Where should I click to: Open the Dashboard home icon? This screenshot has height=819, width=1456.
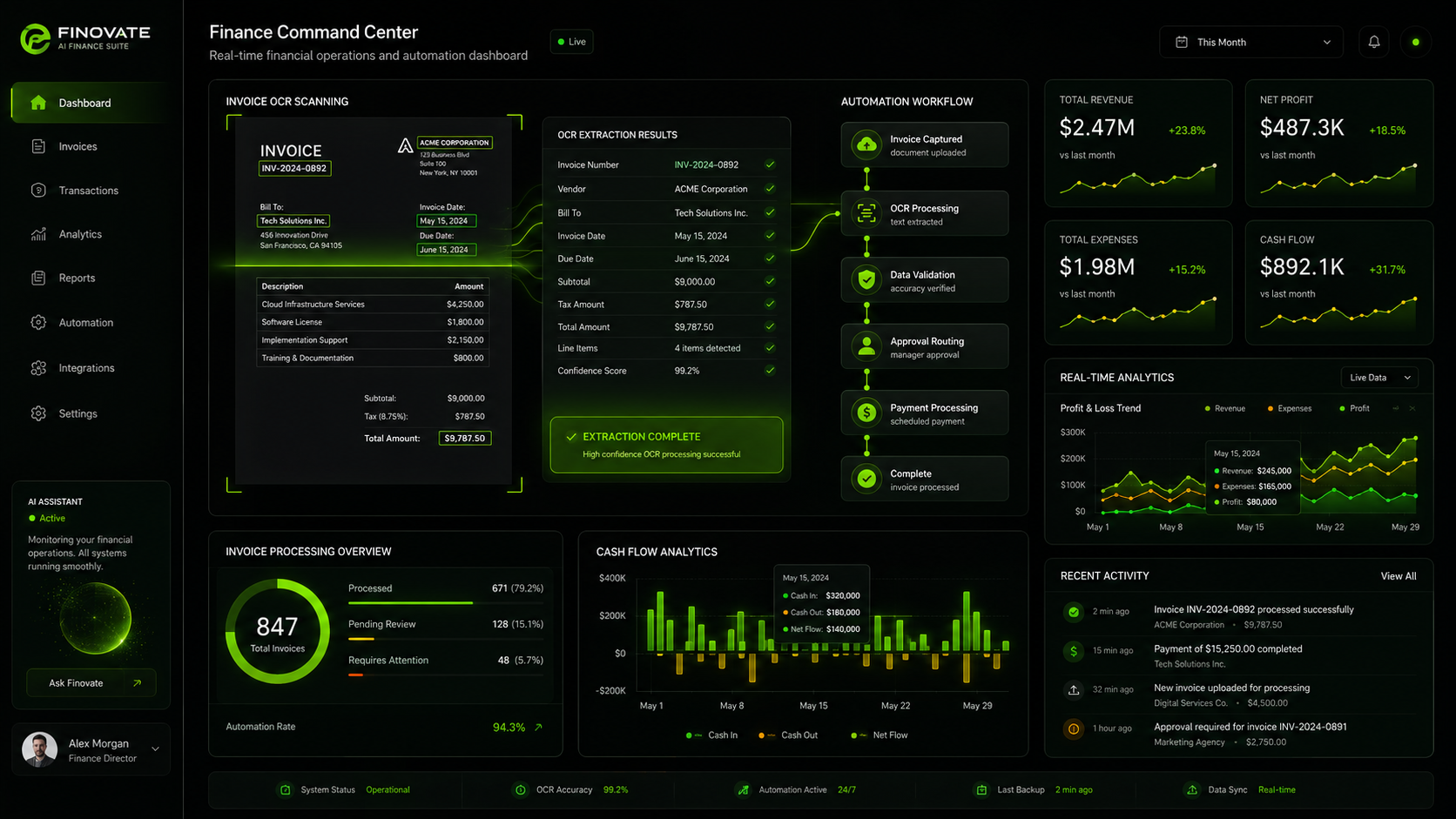click(x=38, y=103)
